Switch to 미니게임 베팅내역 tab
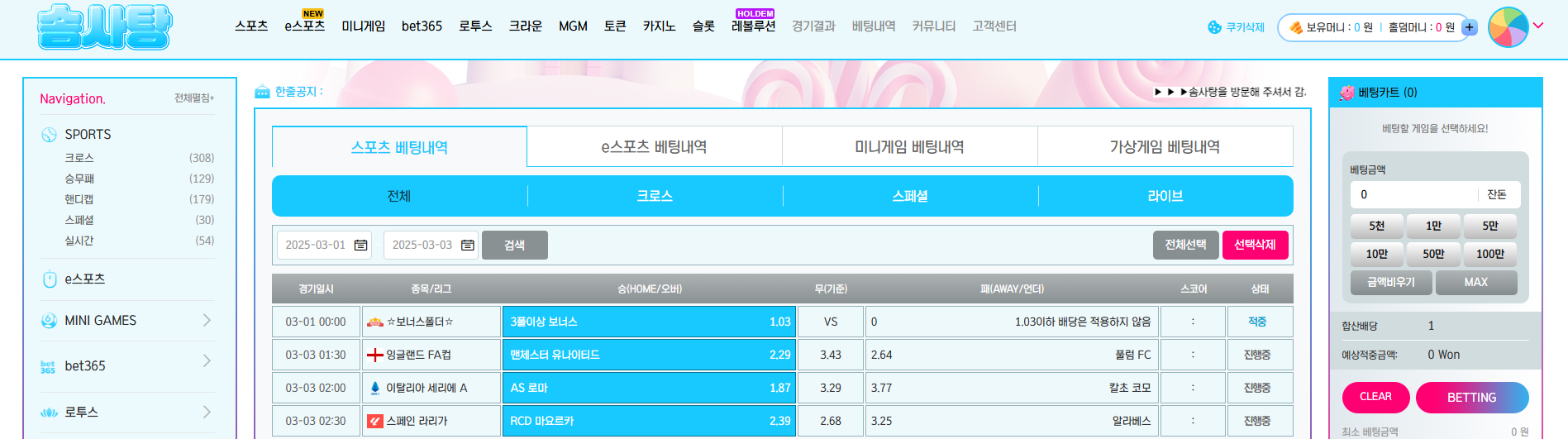 tap(909, 147)
